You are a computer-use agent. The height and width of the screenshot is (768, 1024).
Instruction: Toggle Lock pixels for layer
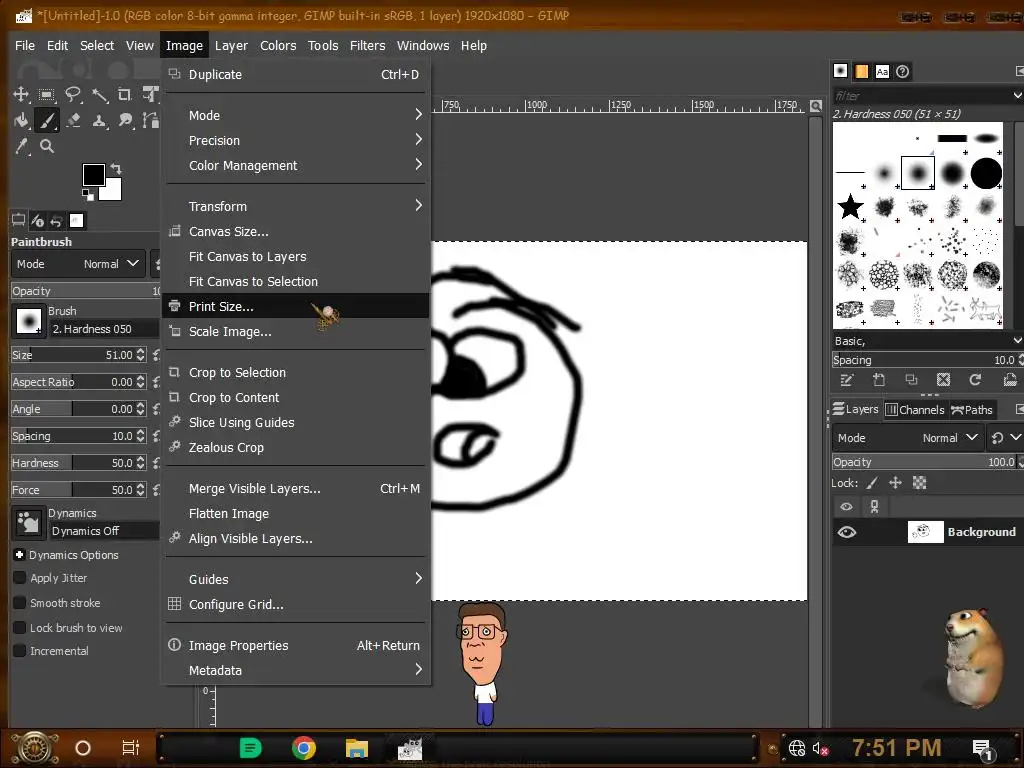click(872, 483)
